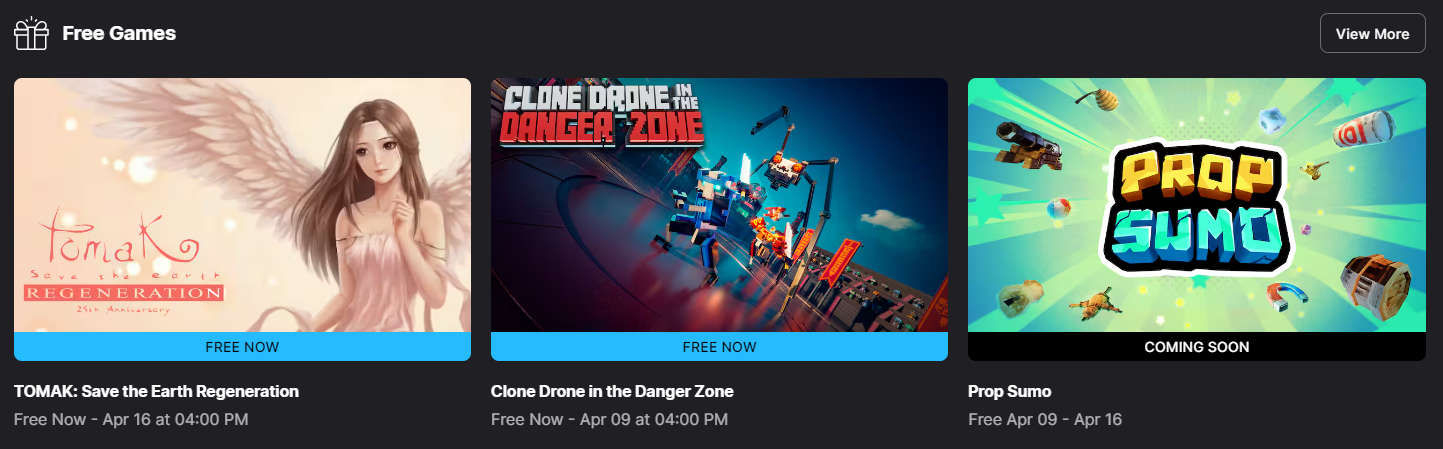Screen dimensions: 1443x449
Task: Click the FREE NOW banner under Clone Drone
Action: pos(719,347)
